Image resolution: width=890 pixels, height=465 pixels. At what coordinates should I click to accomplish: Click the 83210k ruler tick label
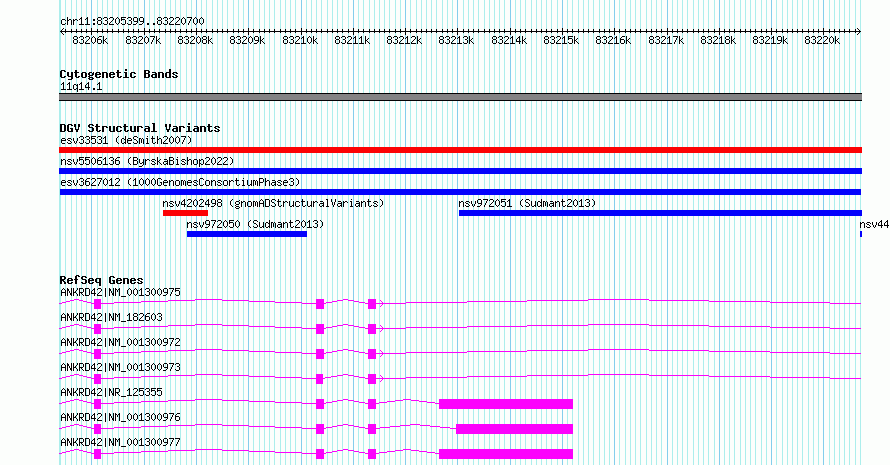pyautogui.click(x=300, y=40)
